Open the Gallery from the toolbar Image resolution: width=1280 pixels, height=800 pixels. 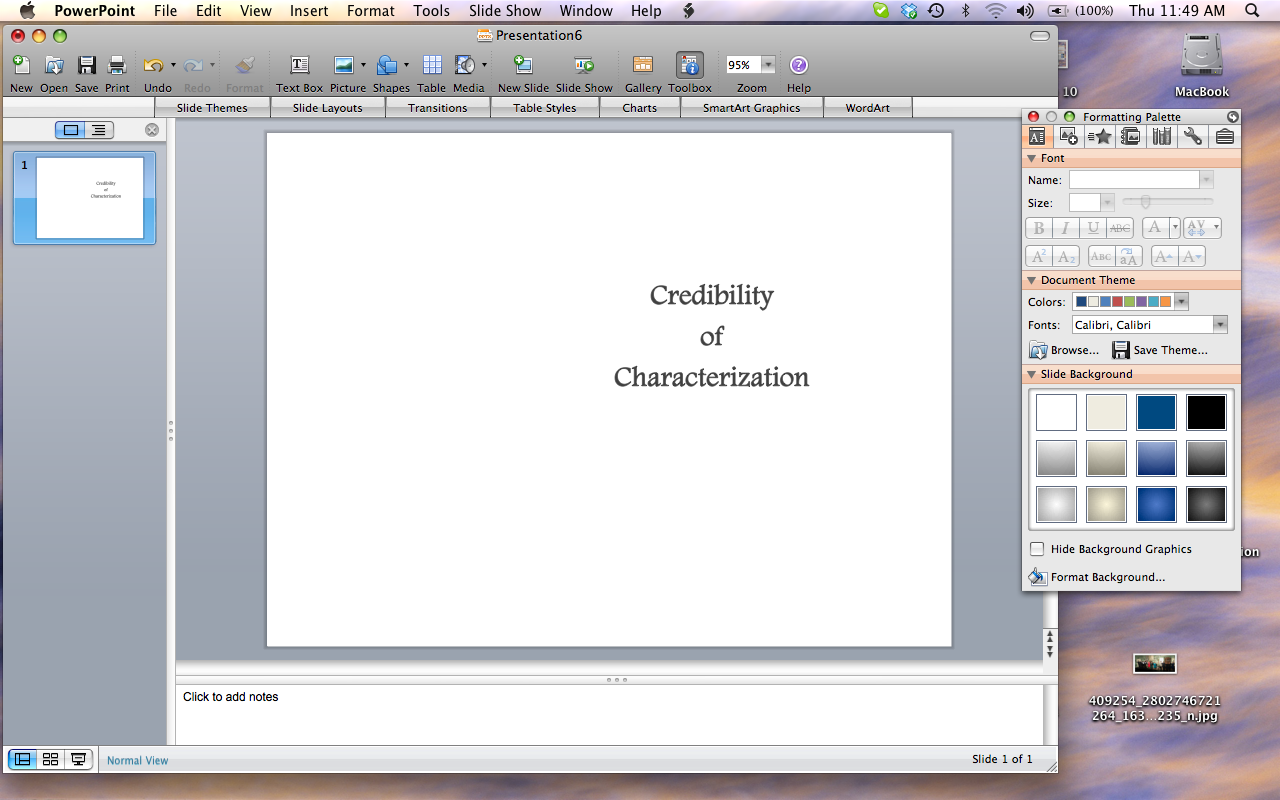(643, 65)
